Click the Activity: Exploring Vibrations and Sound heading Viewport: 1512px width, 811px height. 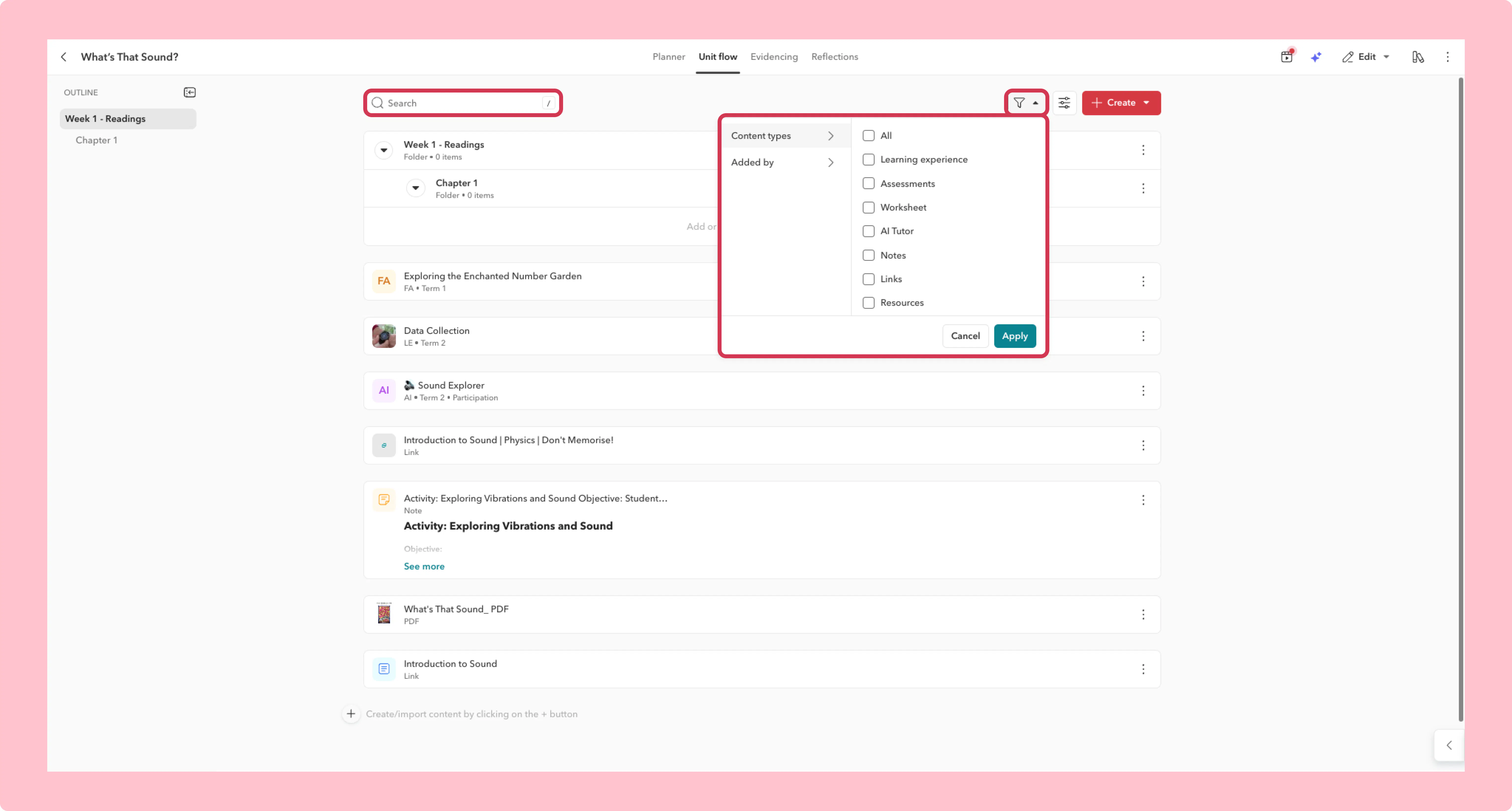(x=508, y=526)
